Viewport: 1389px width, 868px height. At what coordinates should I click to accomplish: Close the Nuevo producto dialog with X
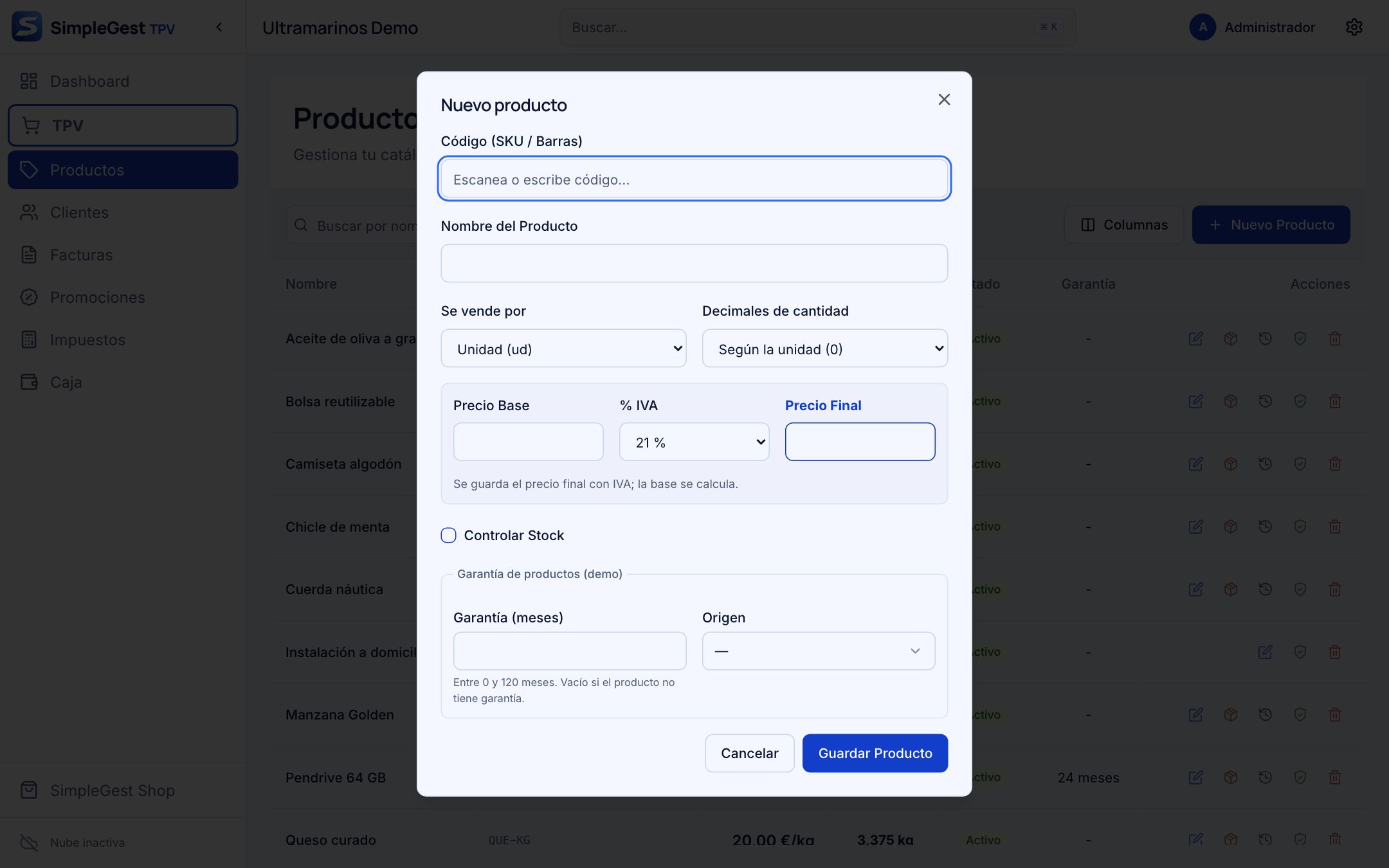(x=944, y=99)
